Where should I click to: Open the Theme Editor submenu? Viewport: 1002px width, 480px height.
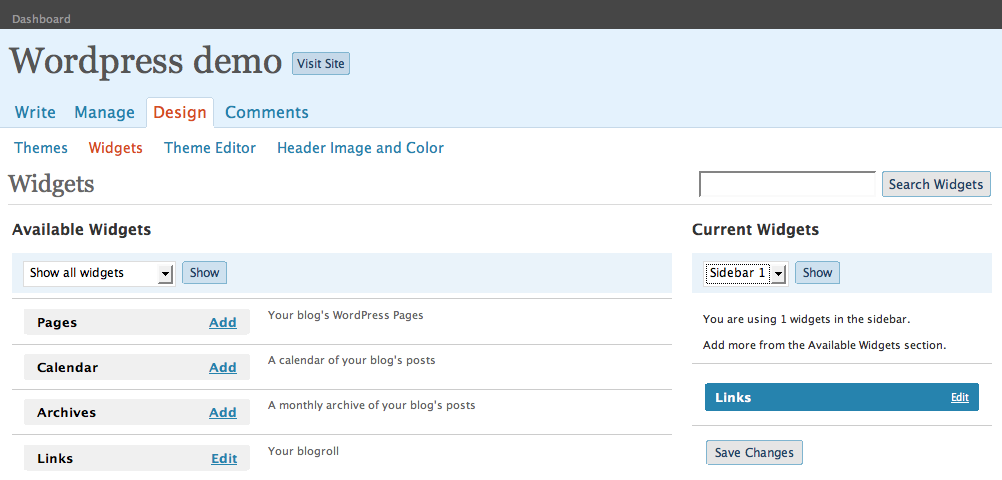coord(210,148)
